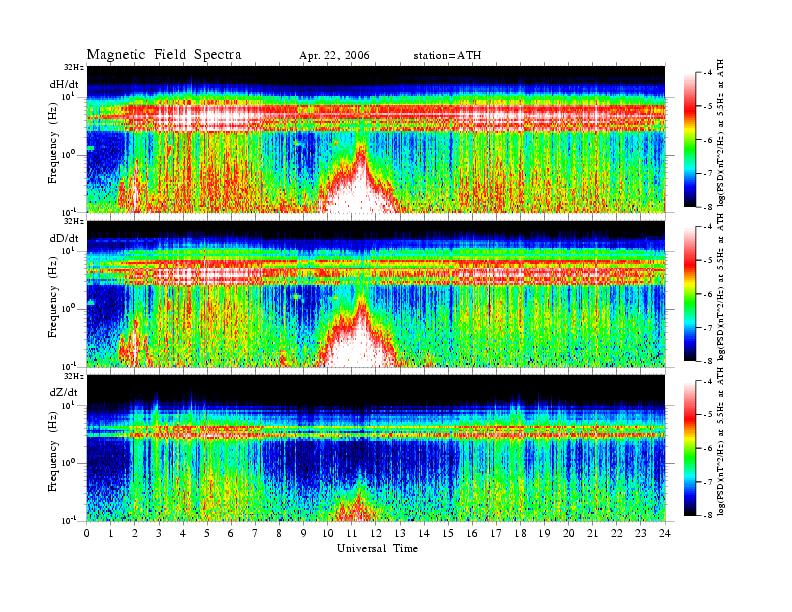Click the dD/dt panel color bar
The image size is (792, 612).
[690, 294]
